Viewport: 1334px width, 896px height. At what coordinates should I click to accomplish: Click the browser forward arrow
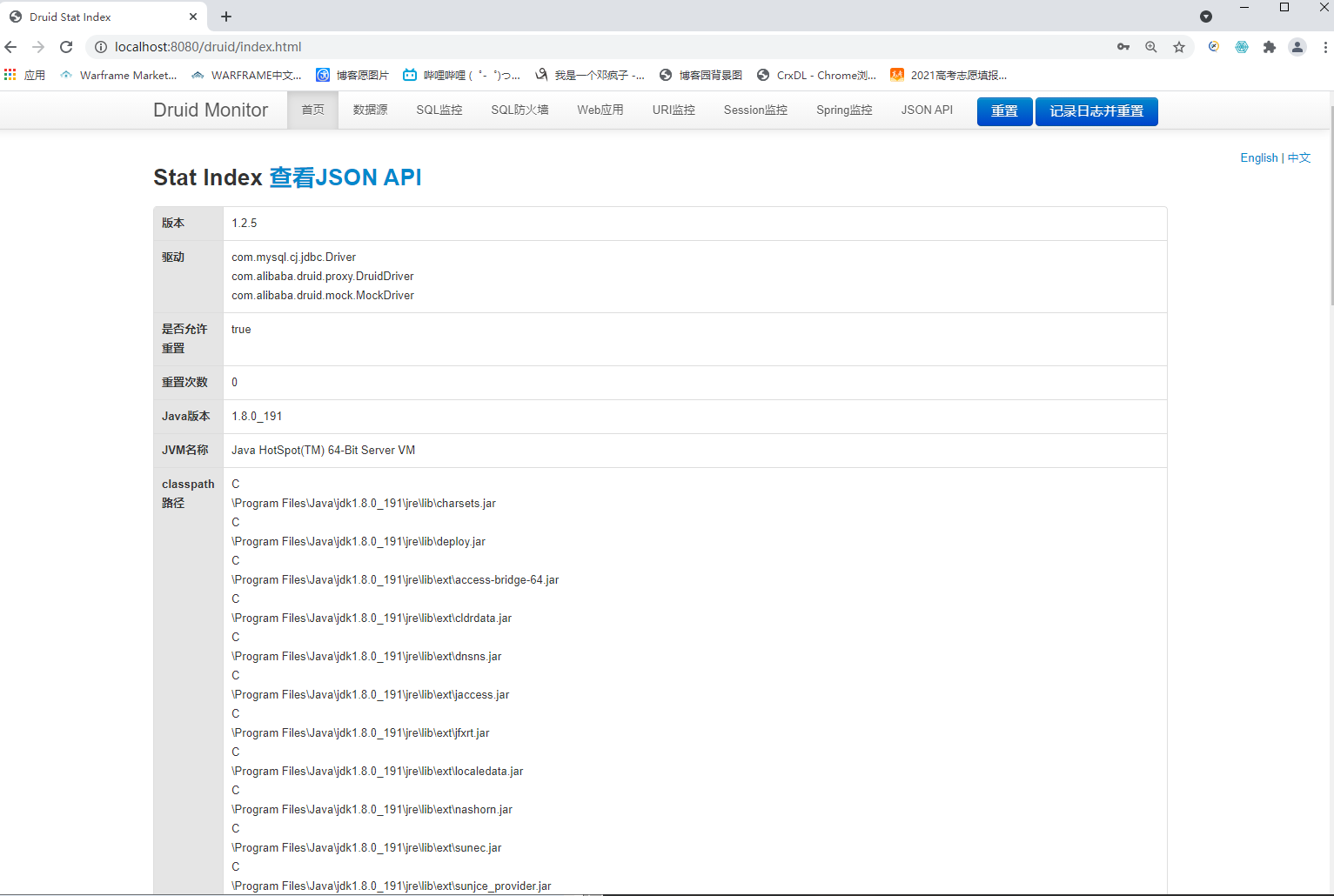[38, 47]
